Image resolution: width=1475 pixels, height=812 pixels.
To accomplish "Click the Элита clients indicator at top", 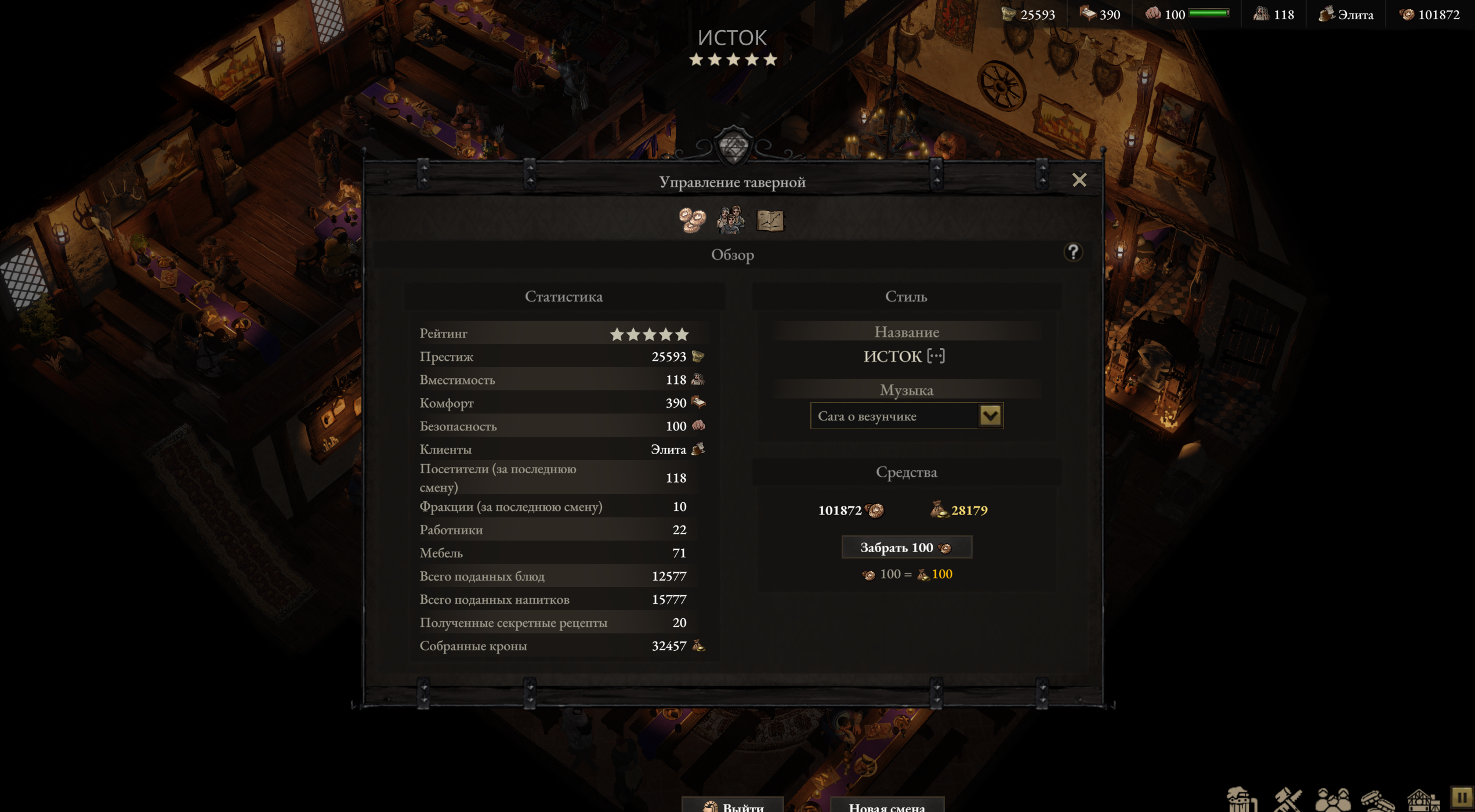I will coord(1346,14).
